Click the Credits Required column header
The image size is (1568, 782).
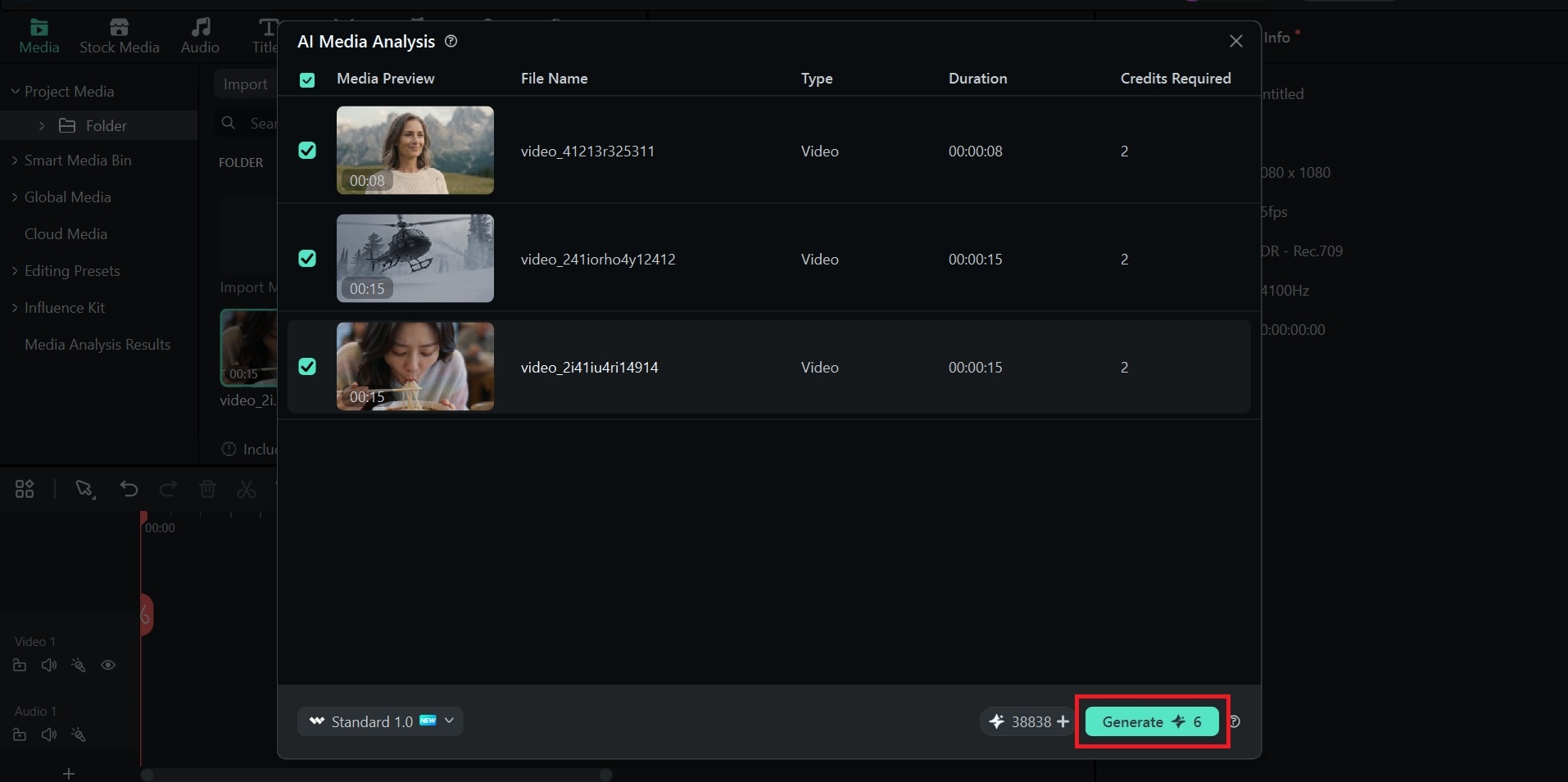(x=1176, y=79)
